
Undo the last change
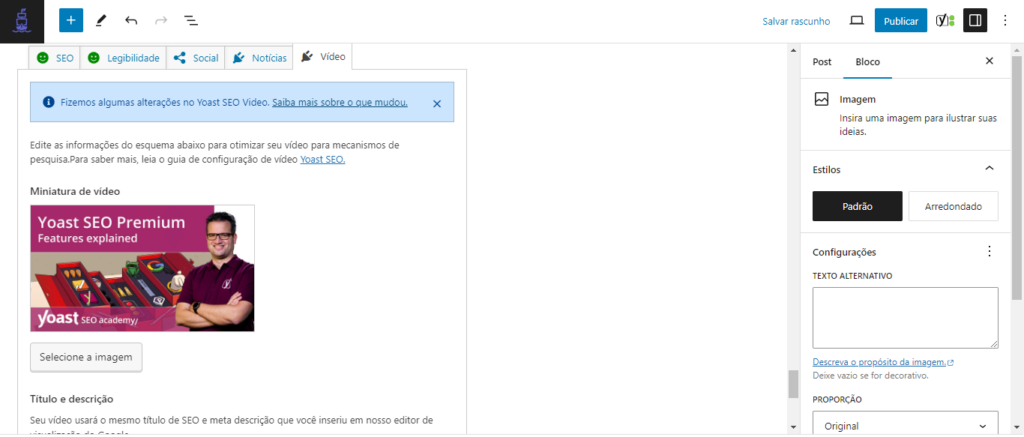coord(131,21)
